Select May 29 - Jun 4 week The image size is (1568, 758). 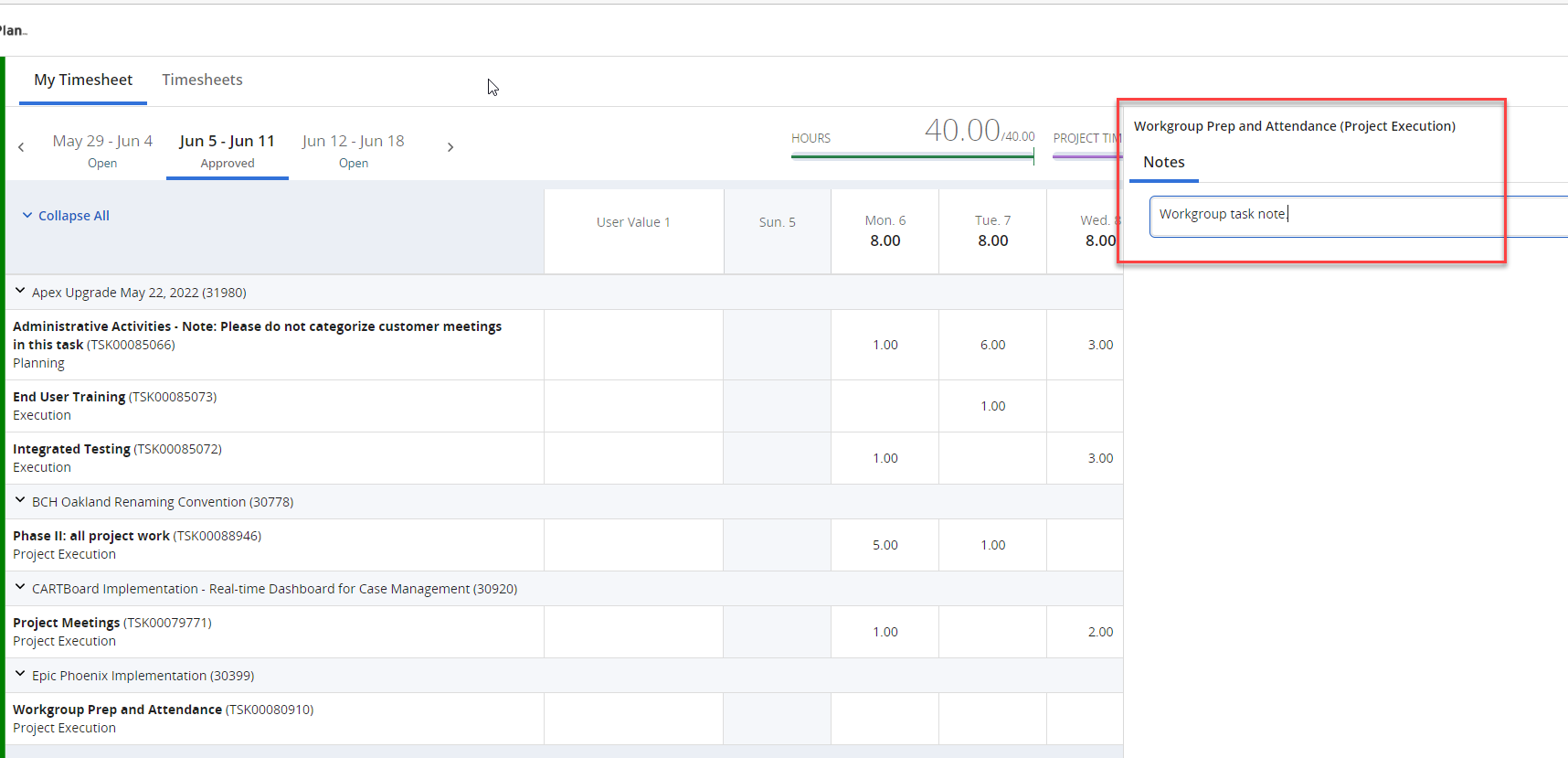coord(102,151)
